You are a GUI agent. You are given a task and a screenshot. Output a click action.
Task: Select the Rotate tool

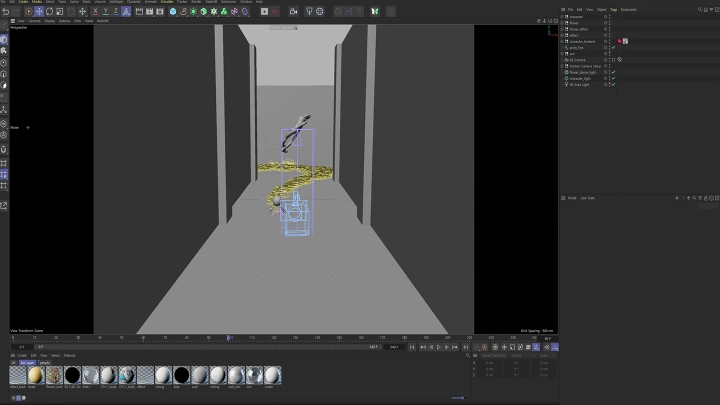coord(50,11)
